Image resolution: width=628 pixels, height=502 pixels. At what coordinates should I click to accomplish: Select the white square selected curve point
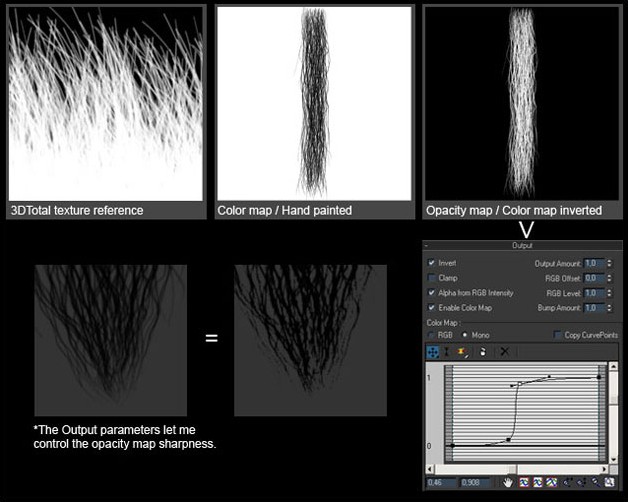point(519,384)
